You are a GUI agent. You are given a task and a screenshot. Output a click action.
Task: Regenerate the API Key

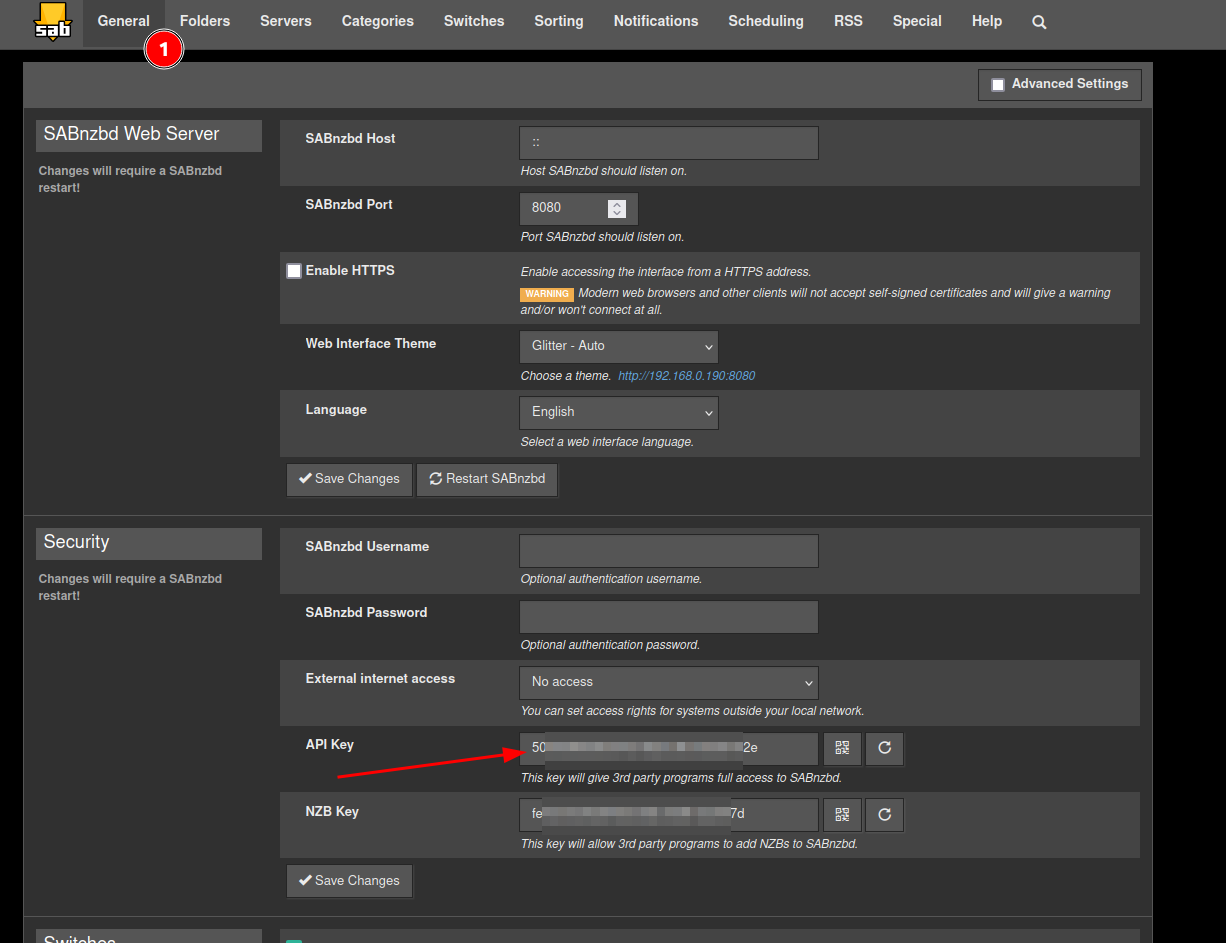pos(884,748)
